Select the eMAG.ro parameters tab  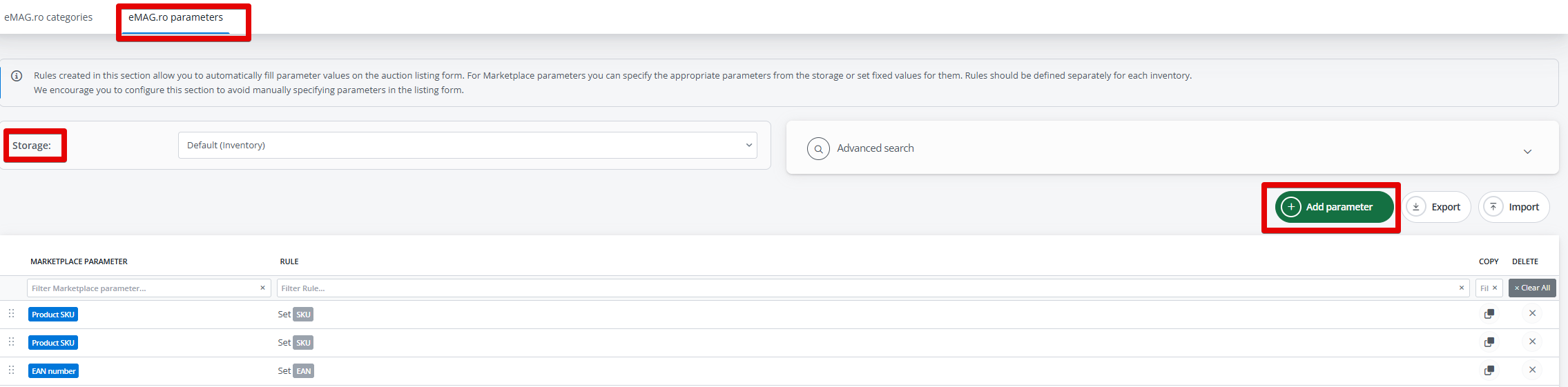[x=175, y=17]
